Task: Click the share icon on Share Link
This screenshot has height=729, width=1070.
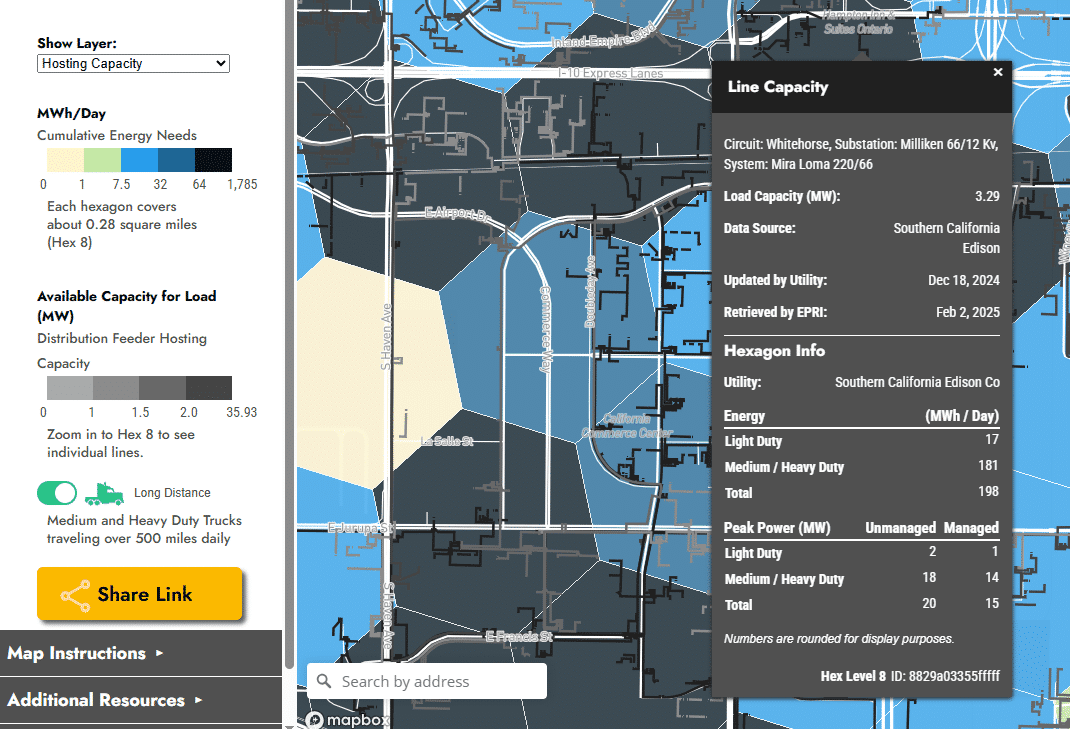Action: [x=75, y=595]
